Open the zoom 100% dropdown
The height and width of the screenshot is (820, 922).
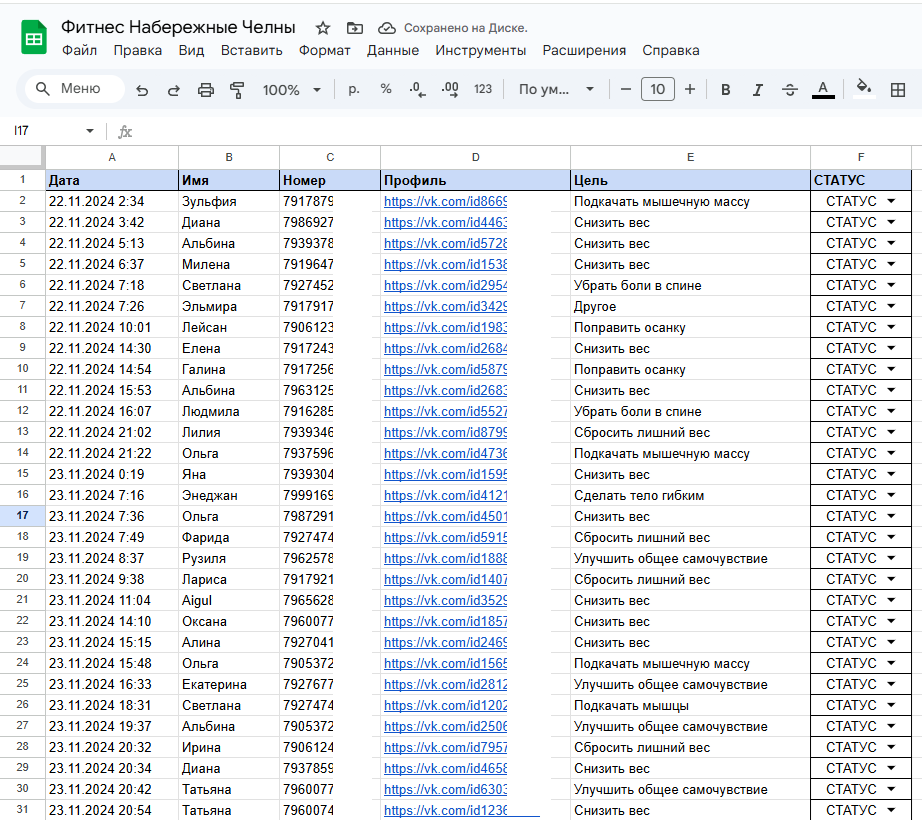[x=291, y=90]
